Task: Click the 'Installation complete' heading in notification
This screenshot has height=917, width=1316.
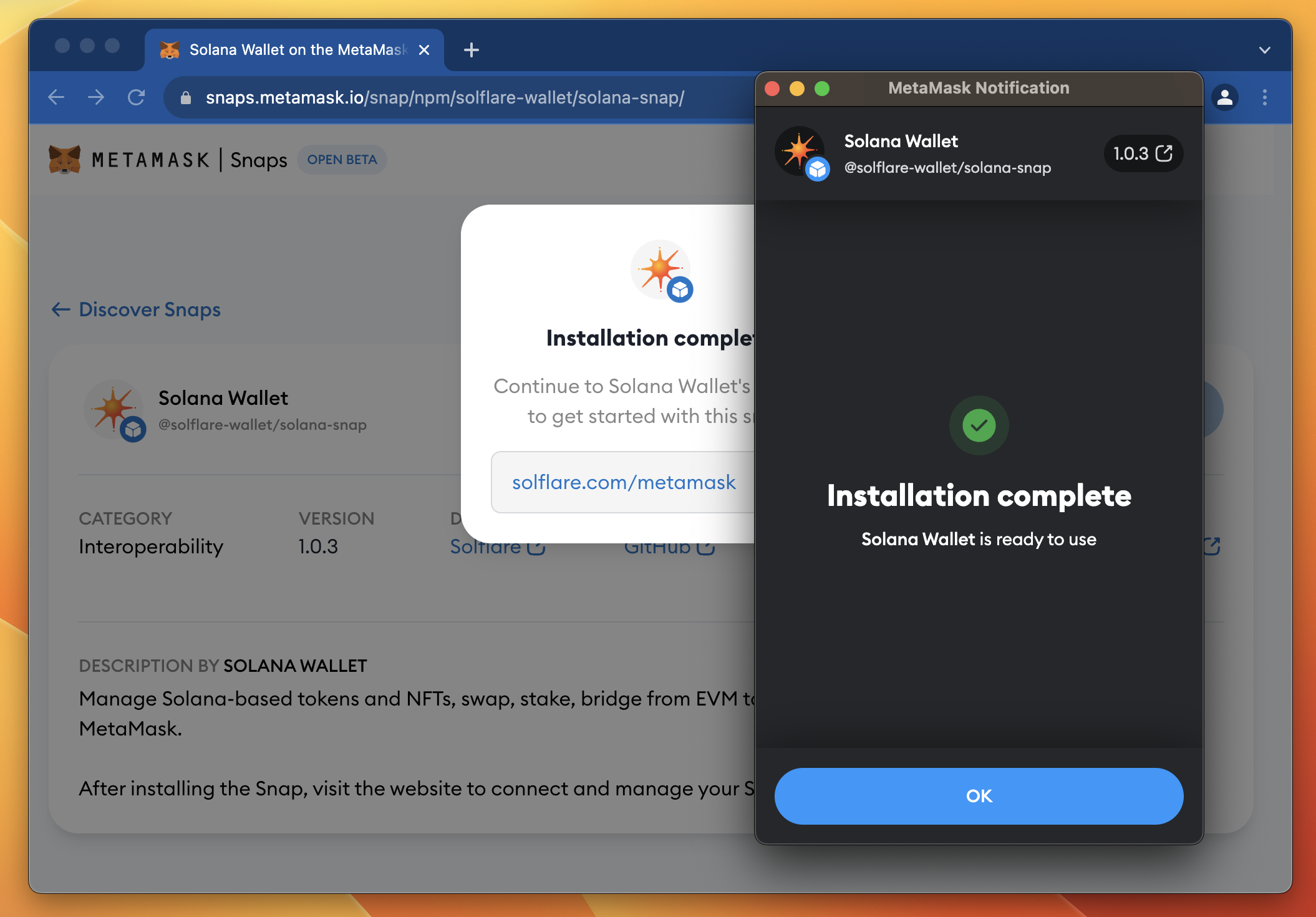Action: click(979, 496)
